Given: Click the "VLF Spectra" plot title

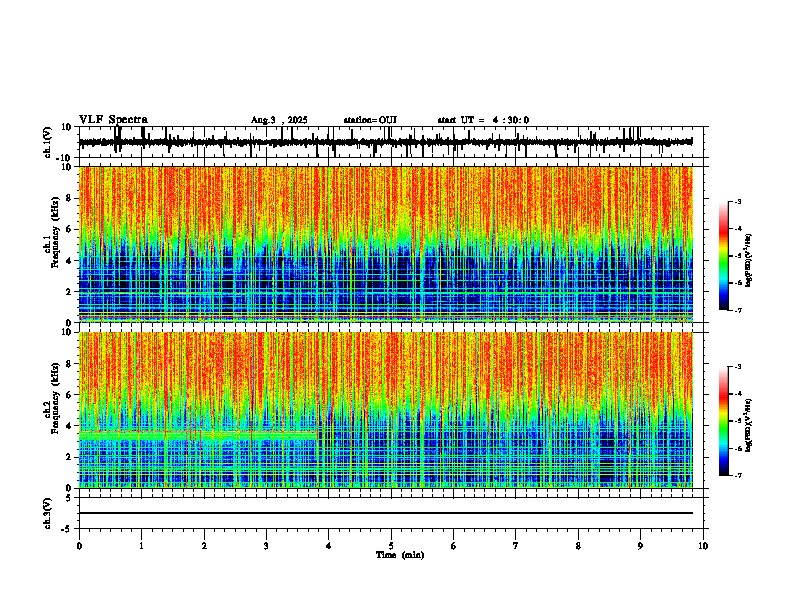Looking at the screenshot, I should [113, 119].
